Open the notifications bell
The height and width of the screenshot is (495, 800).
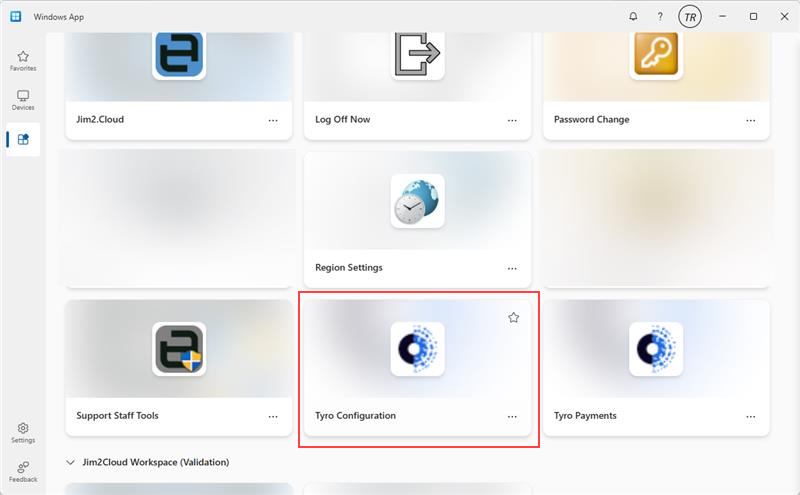tap(633, 16)
